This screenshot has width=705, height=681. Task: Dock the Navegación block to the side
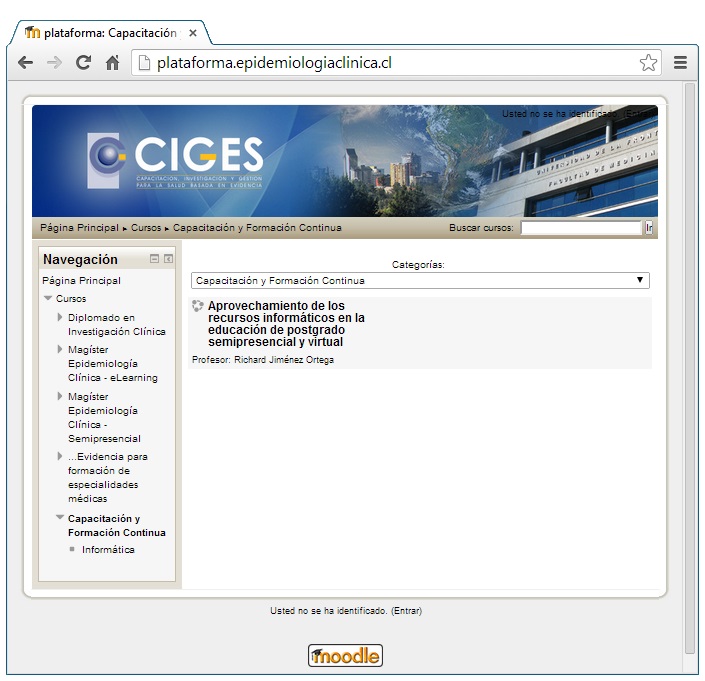168,259
